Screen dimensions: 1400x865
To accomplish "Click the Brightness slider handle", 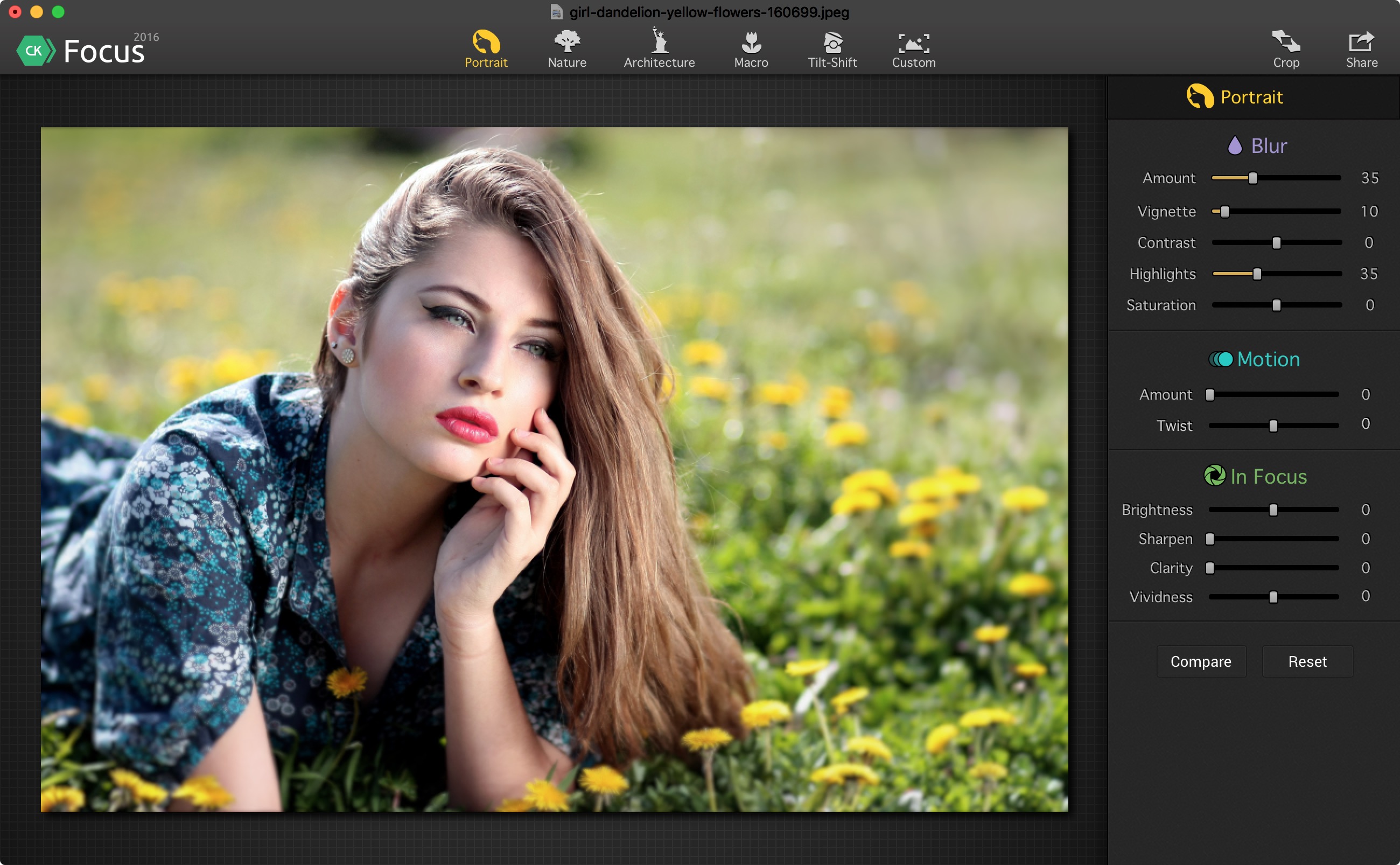I will pos(1273,510).
